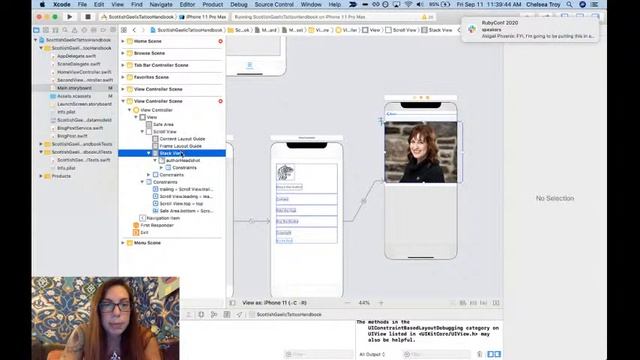Open the Symbol navigator icon

click(x=55, y=30)
